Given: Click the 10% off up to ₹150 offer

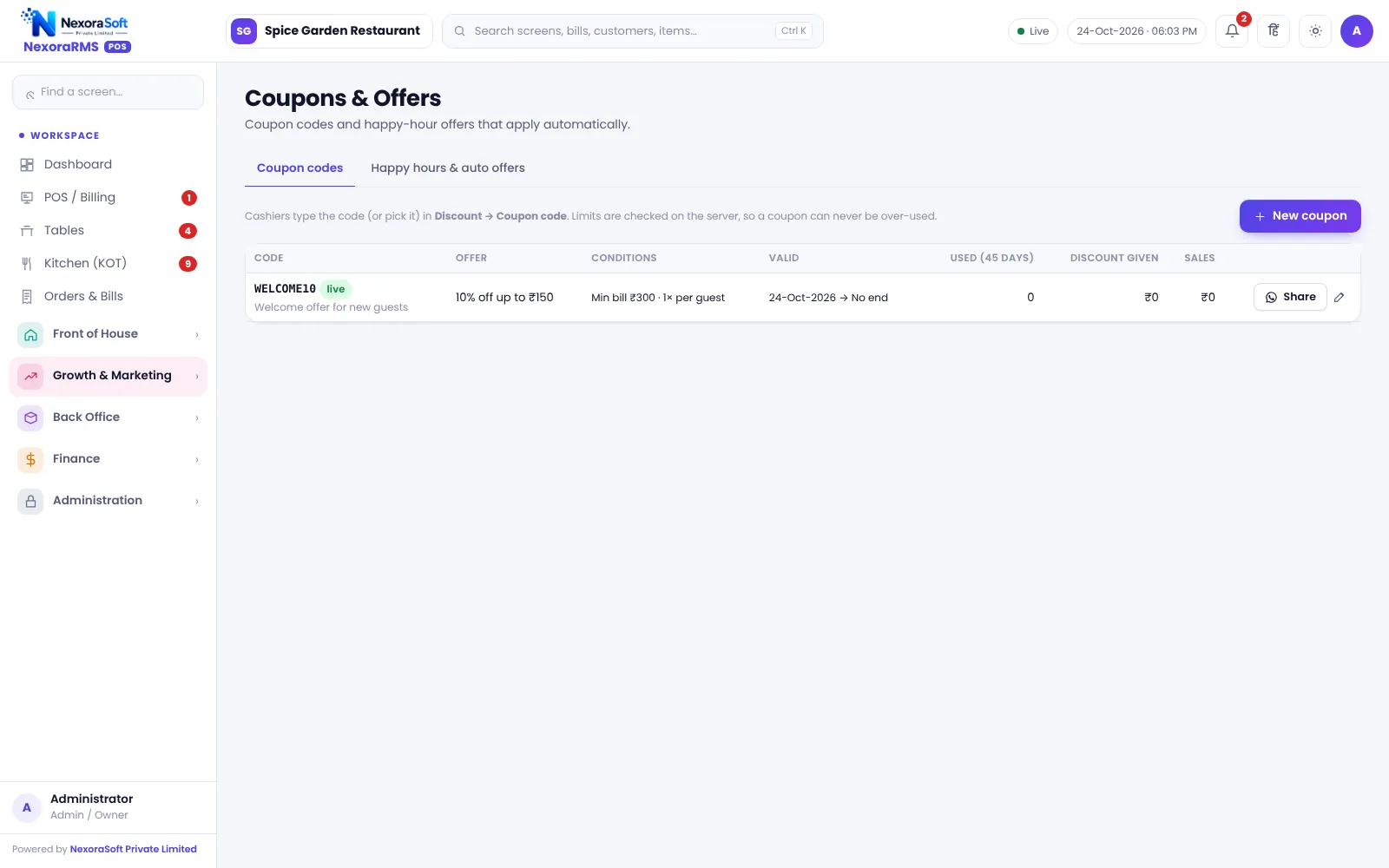Looking at the screenshot, I should 504,297.
